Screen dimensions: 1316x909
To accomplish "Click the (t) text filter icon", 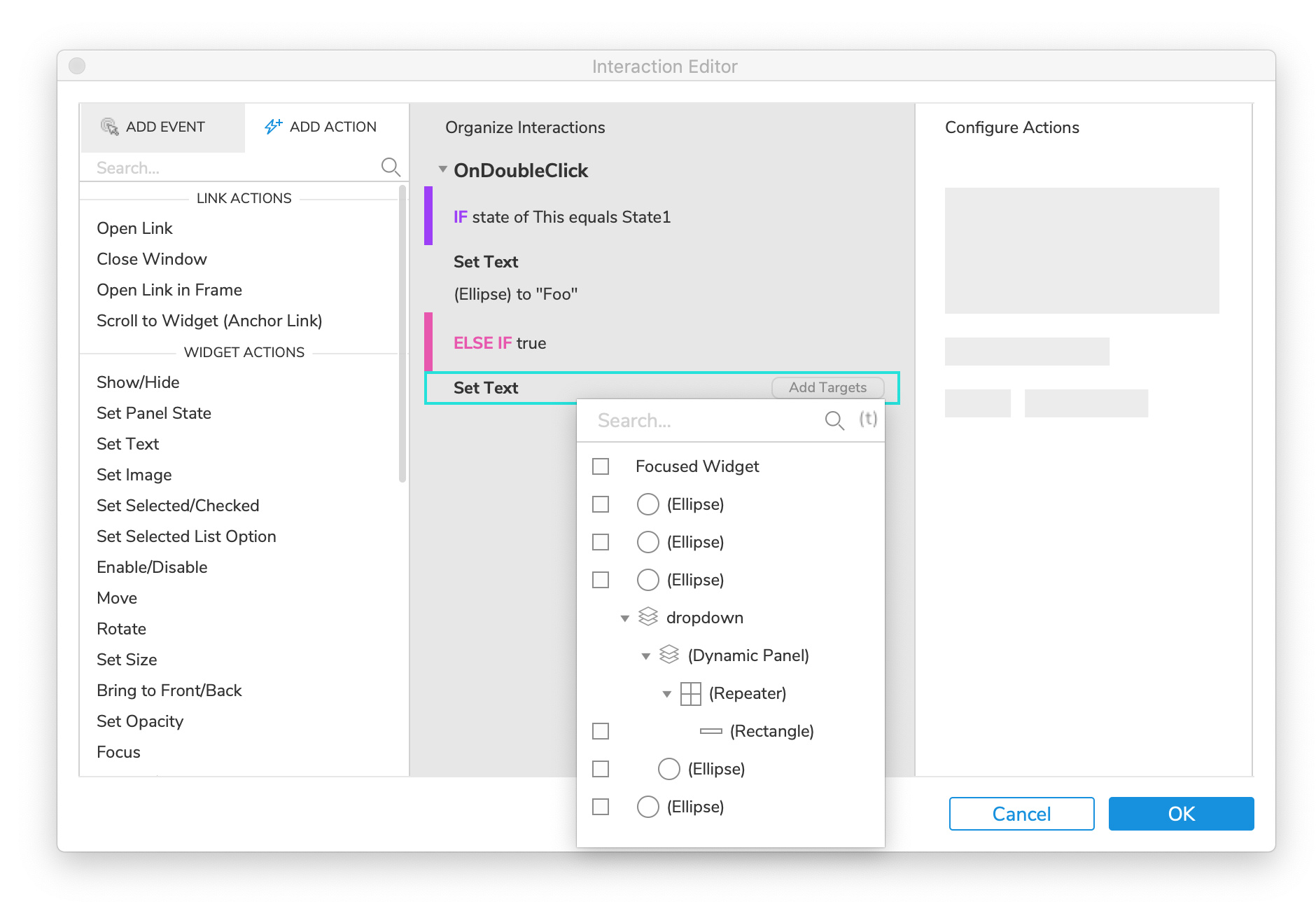I will click(867, 419).
